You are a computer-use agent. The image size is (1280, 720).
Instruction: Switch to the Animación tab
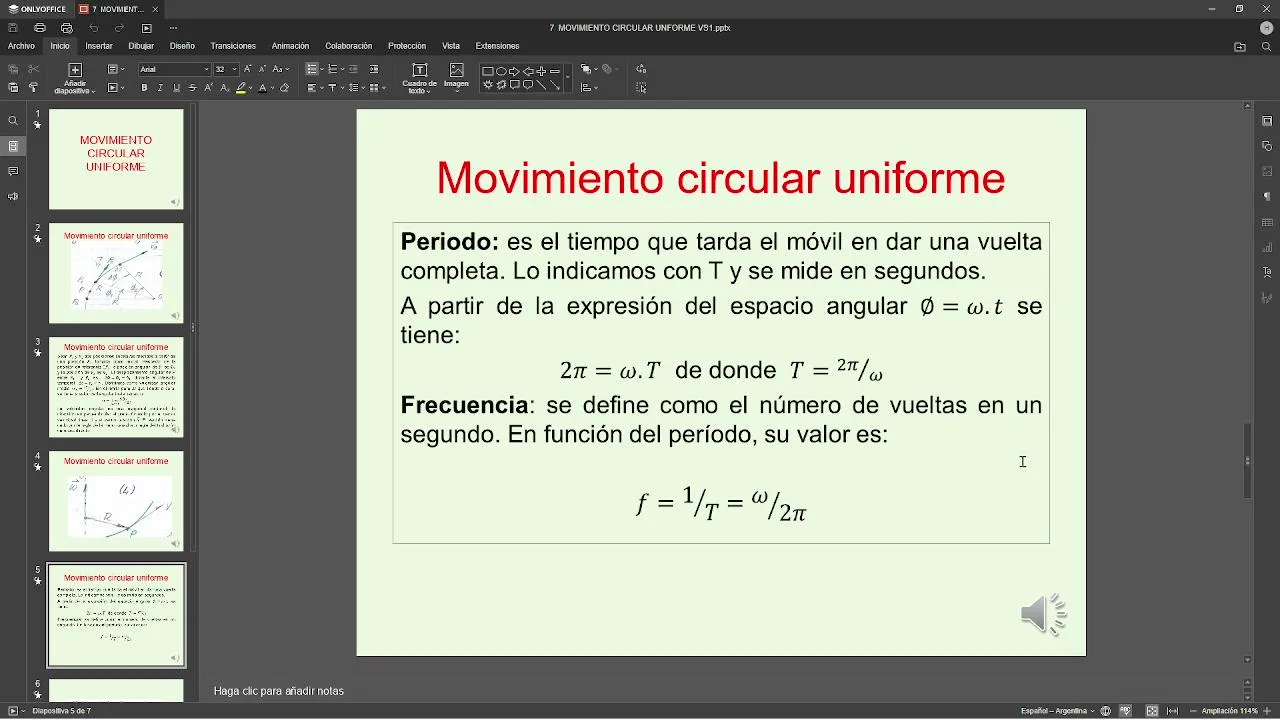pyautogui.click(x=291, y=46)
